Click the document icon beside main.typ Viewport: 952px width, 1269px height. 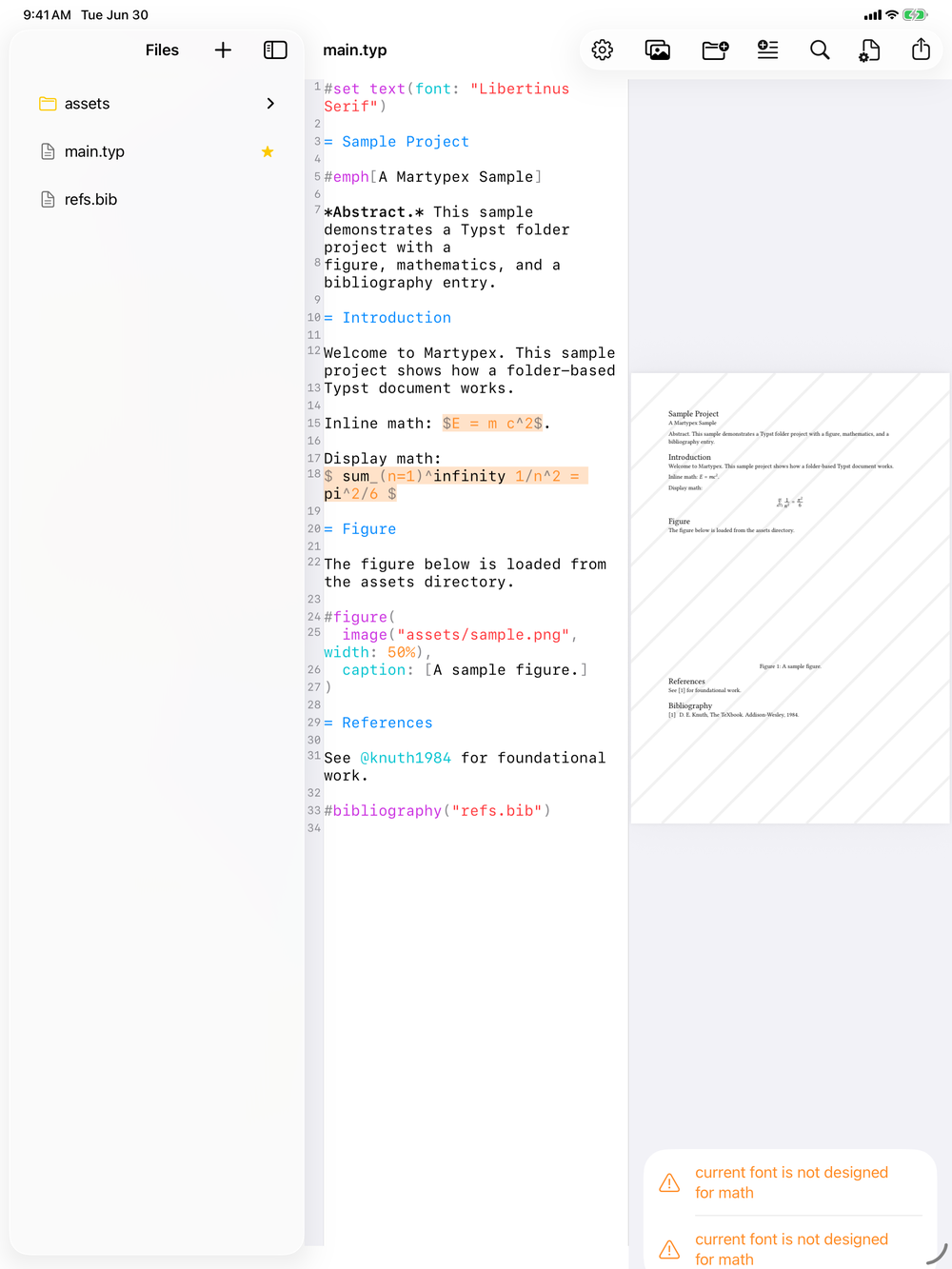point(48,151)
